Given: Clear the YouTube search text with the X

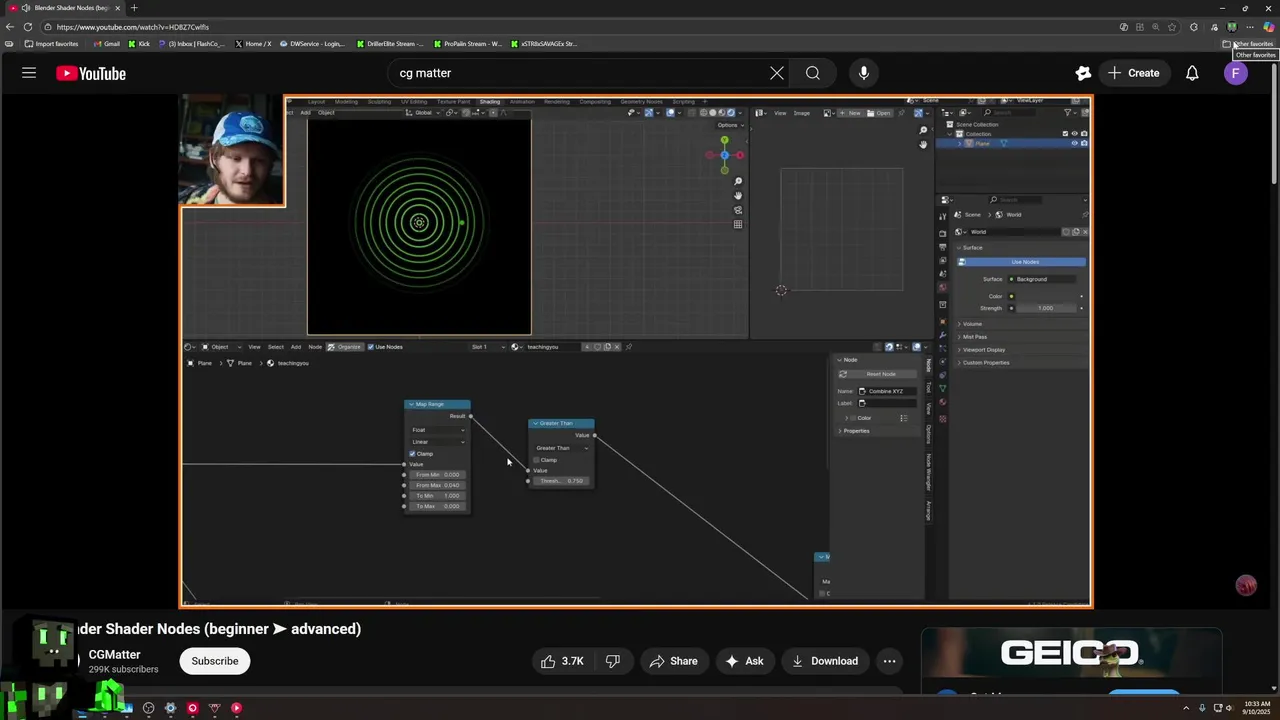Looking at the screenshot, I should point(777,73).
